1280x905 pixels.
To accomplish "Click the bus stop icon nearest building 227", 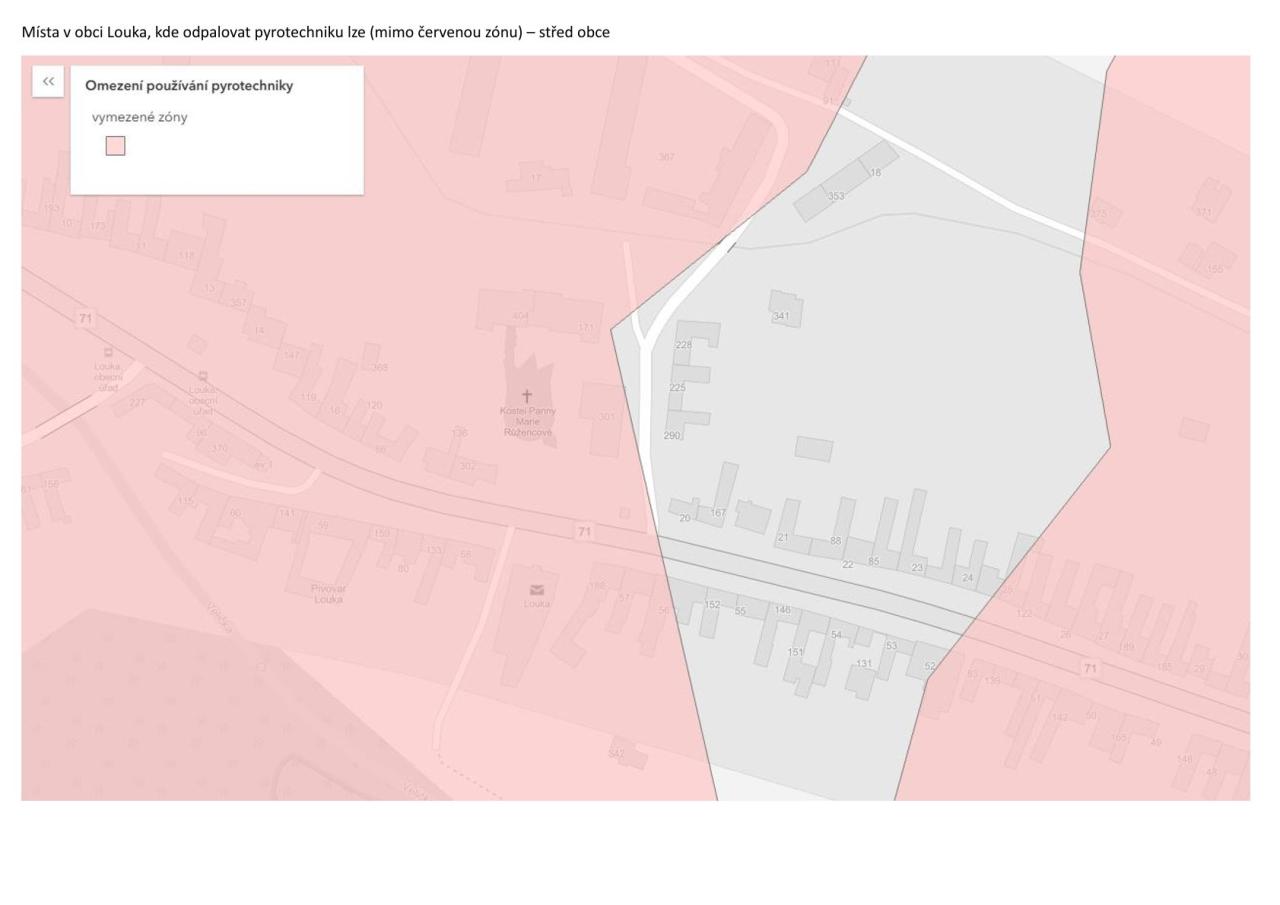I will 108,352.
